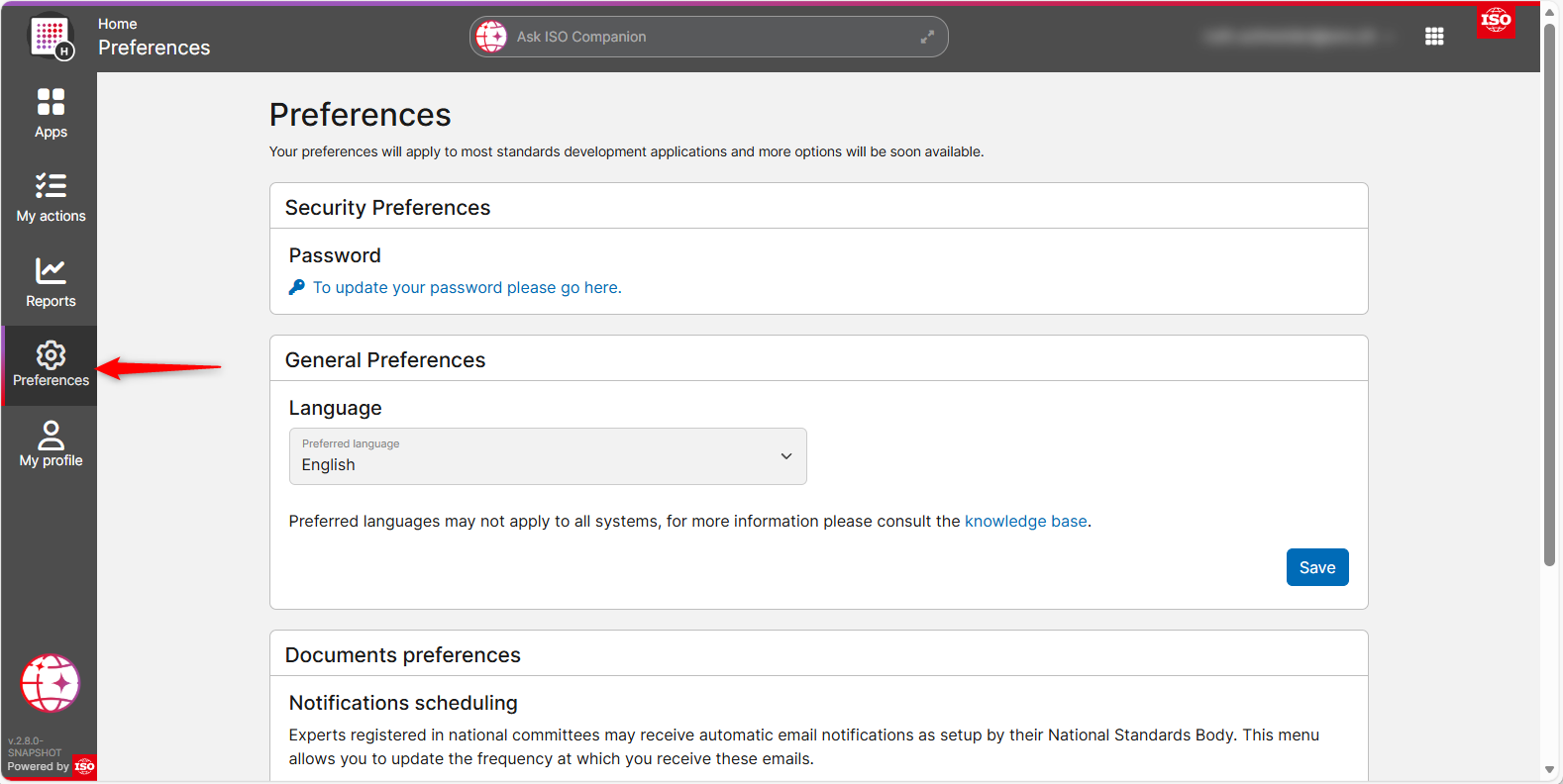Expand the Ask ISO Companion search box

(x=927, y=37)
